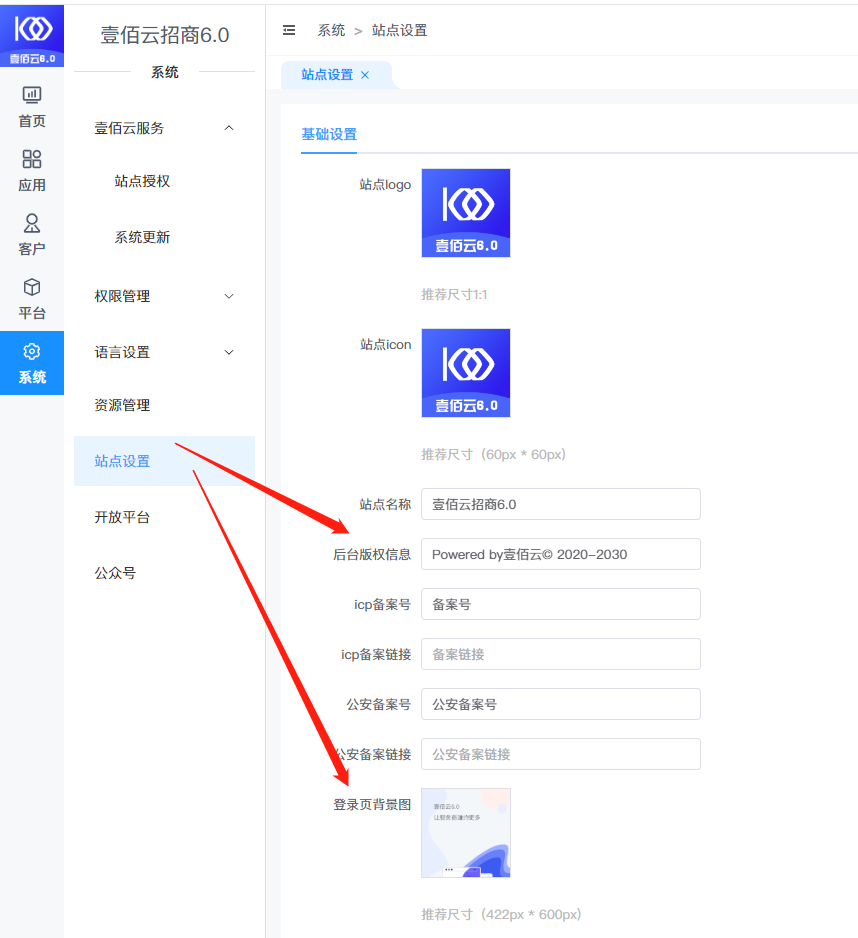Image resolution: width=858 pixels, height=938 pixels.
Task: Click the 首页 home monitor icon
Action: click(32, 96)
